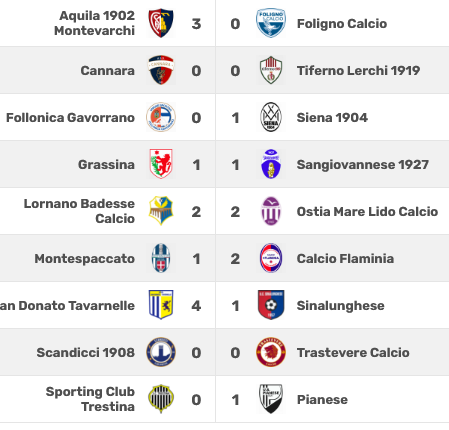Click the Aquila 1902 Montevarchi crest

coord(161,23)
